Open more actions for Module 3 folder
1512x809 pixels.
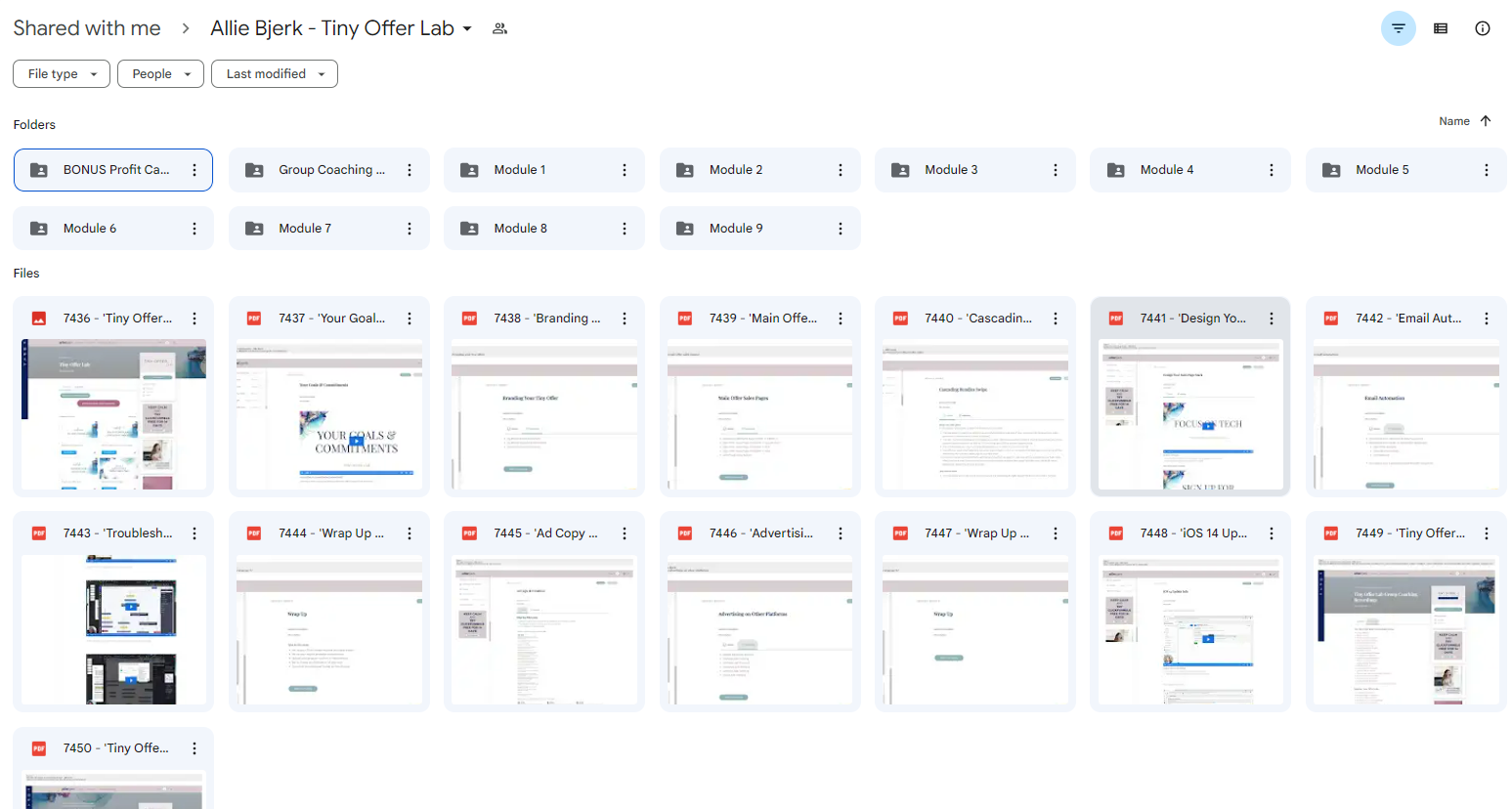pos(1056,170)
